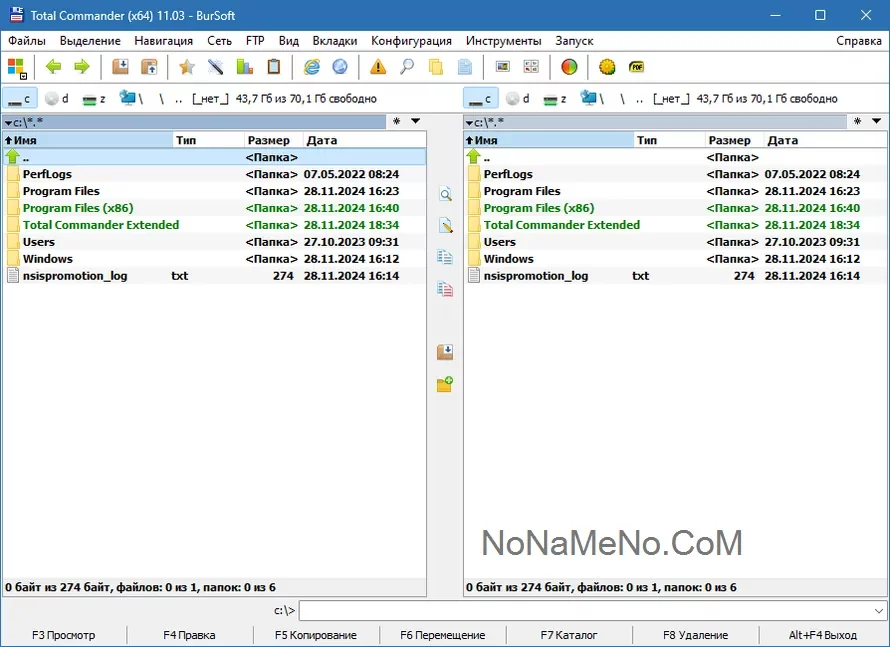Select drive c in the right panel
890x647 pixels.
(480, 99)
